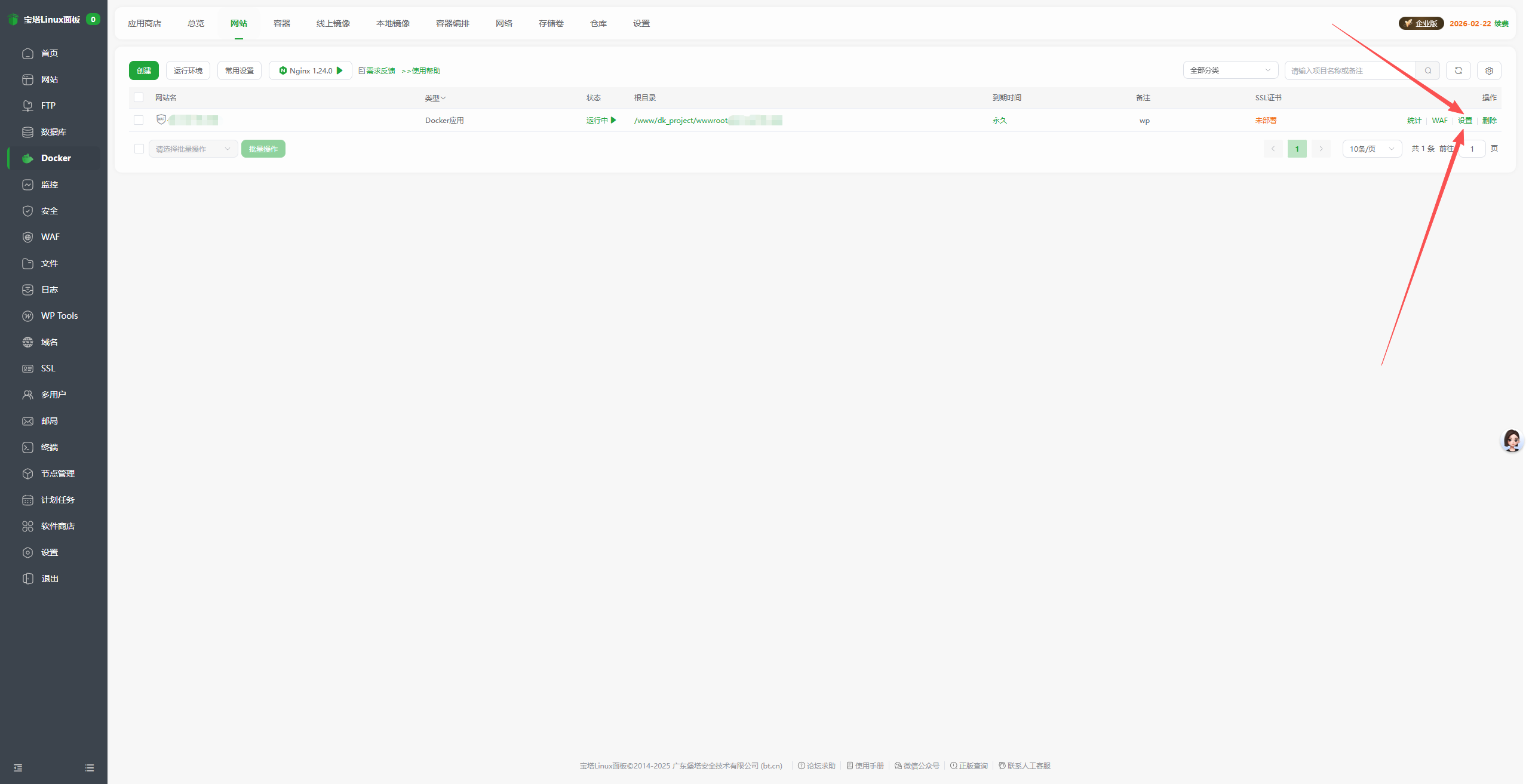Screen dimensions: 1529x784
Task: Open the table settings gear icon
Action: (1489, 70)
